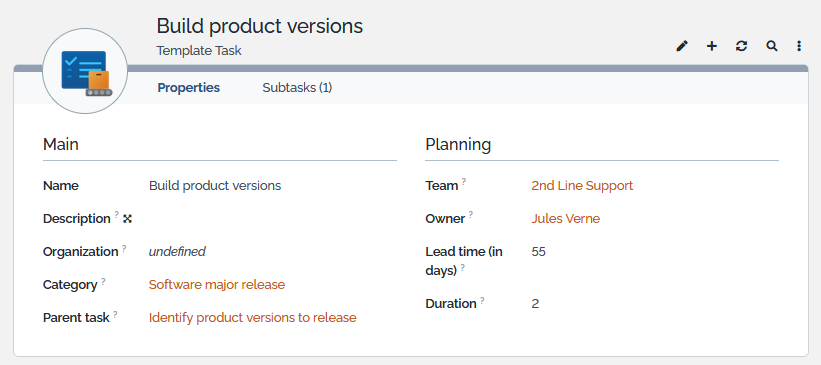Click the magnifier search icon
The width and height of the screenshot is (821, 365).
click(x=771, y=46)
